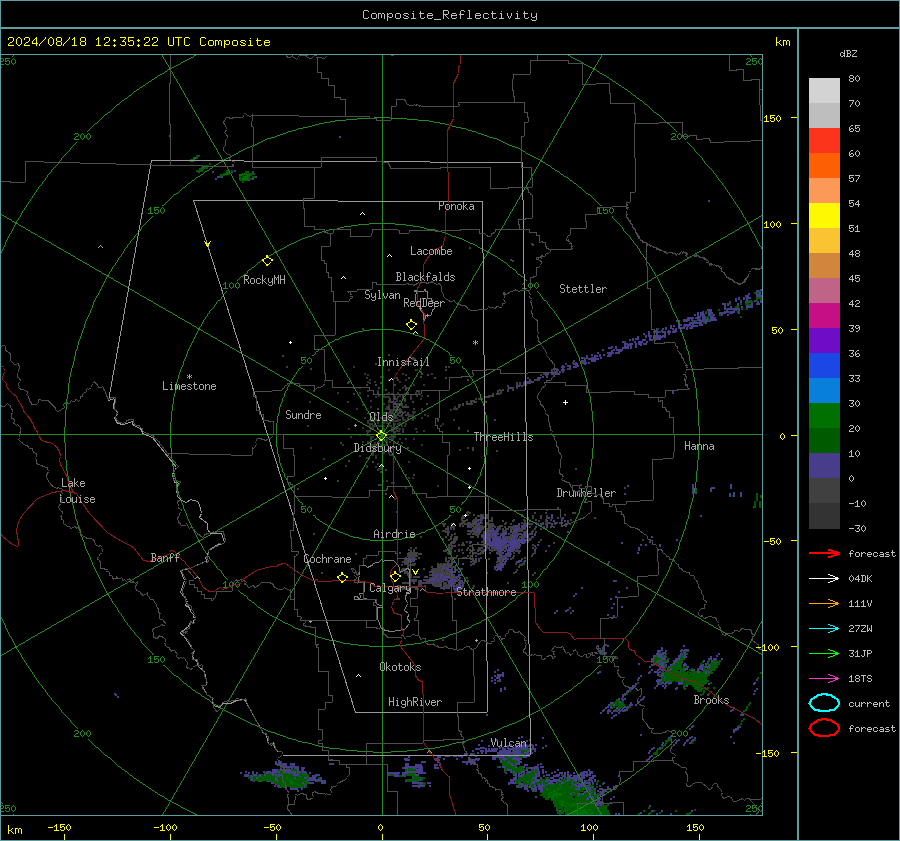Click the cyan 27ZW arrow legend icon

[x=824, y=629]
